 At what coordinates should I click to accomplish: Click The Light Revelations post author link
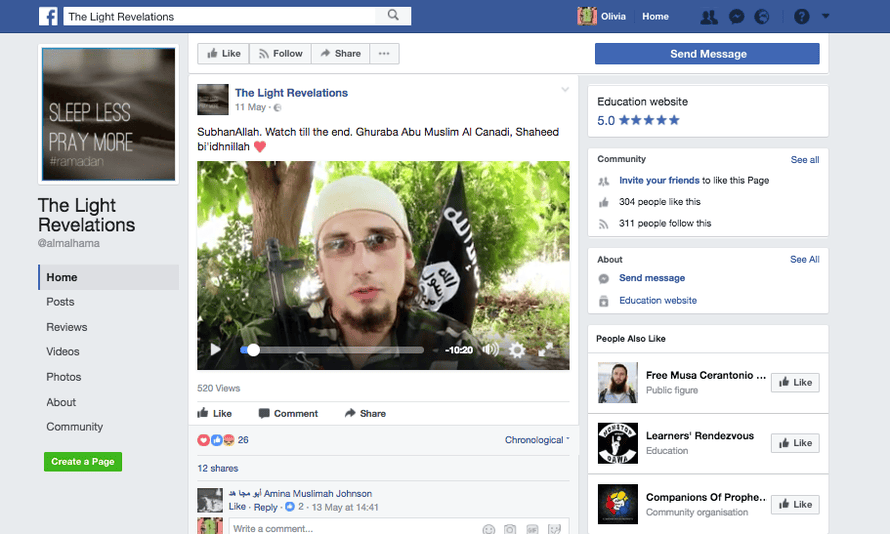click(291, 92)
